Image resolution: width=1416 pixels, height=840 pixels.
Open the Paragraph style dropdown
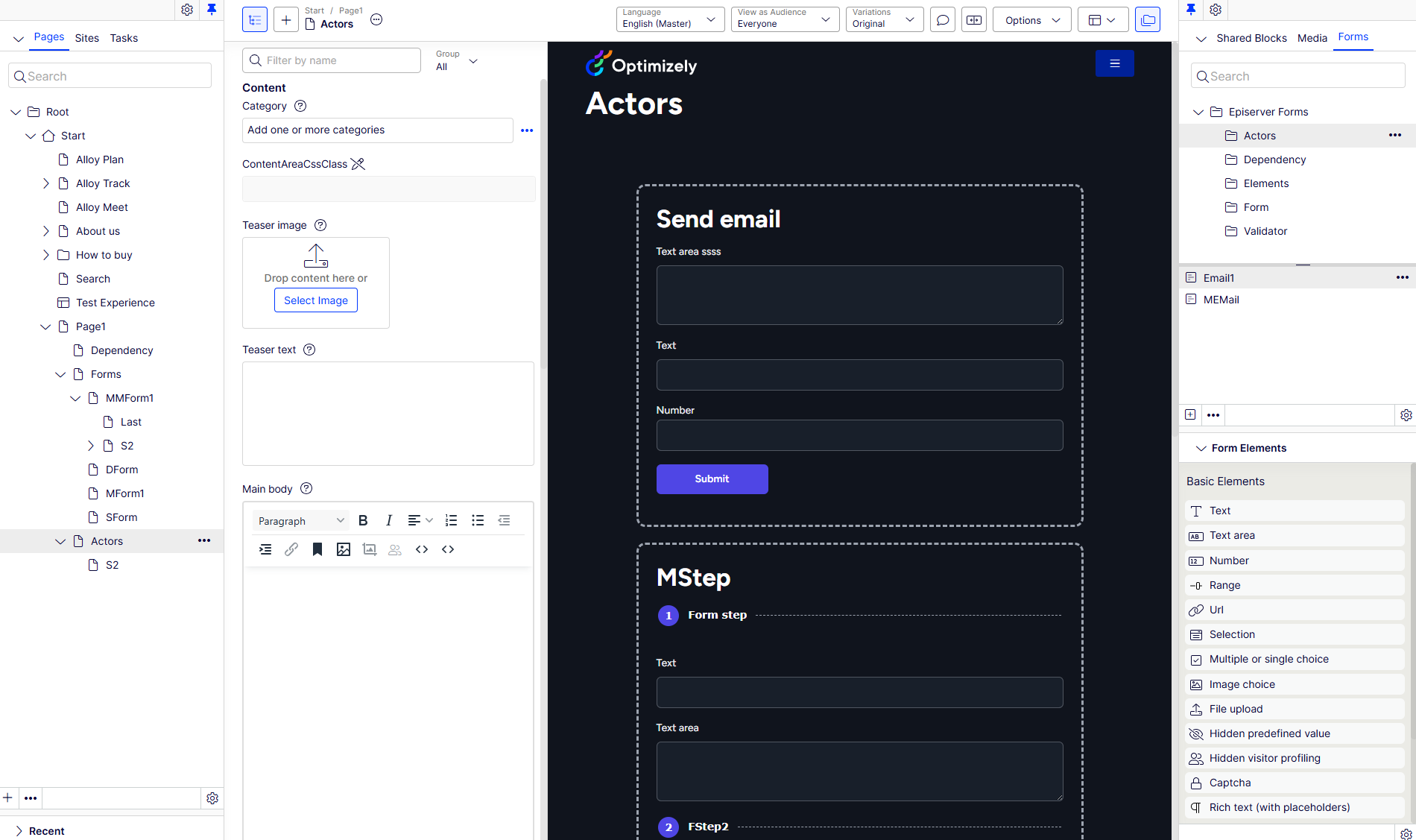300,520
